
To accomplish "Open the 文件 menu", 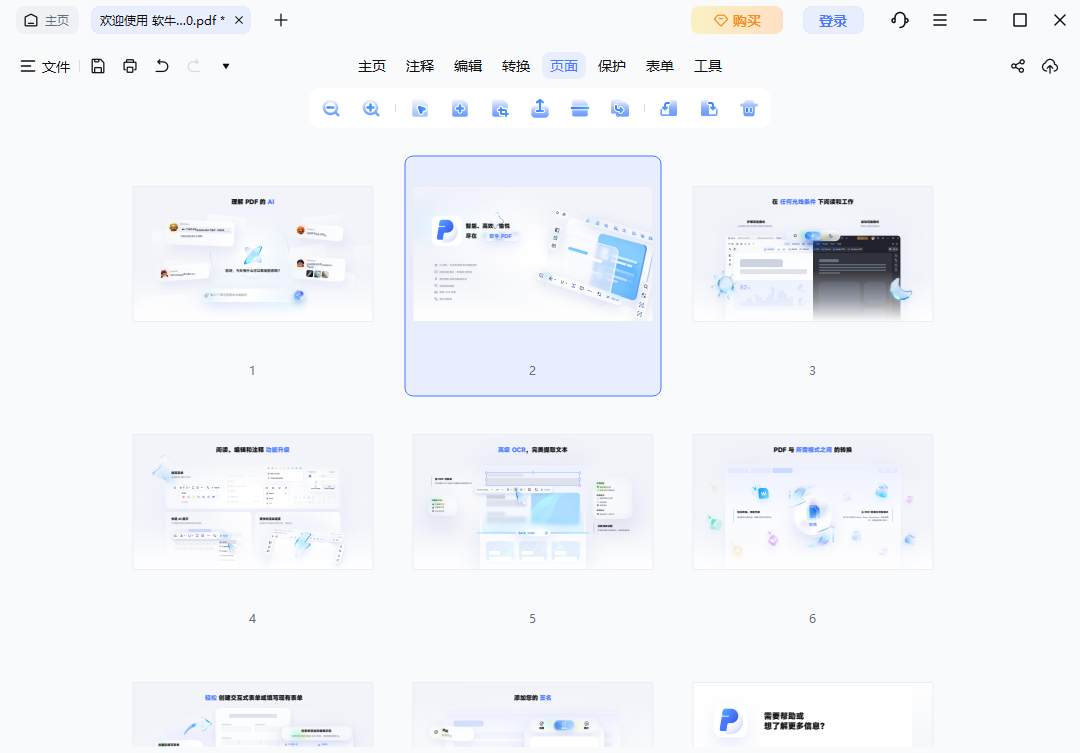I will point(45,66).
